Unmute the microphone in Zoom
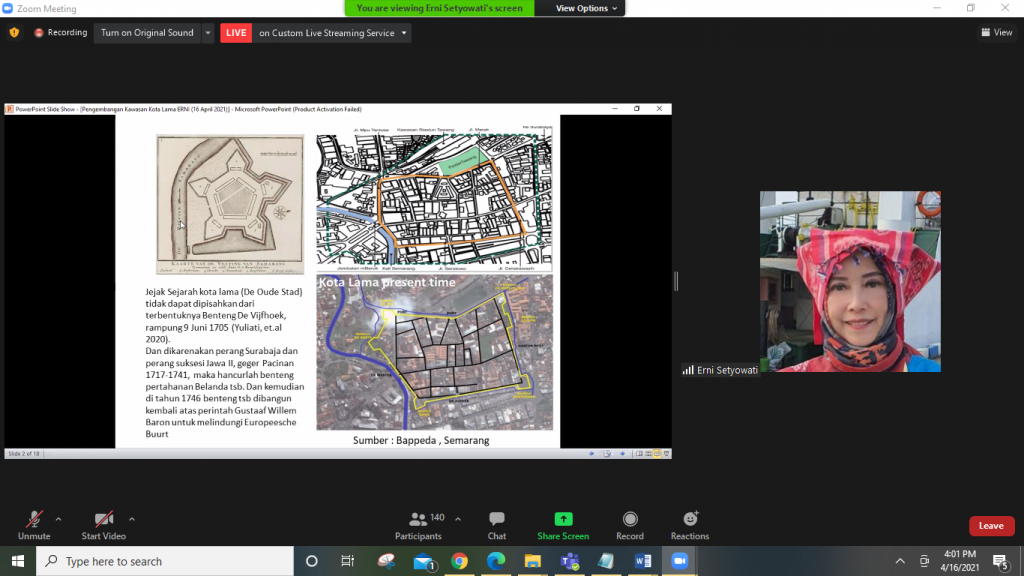 point(34,520)
